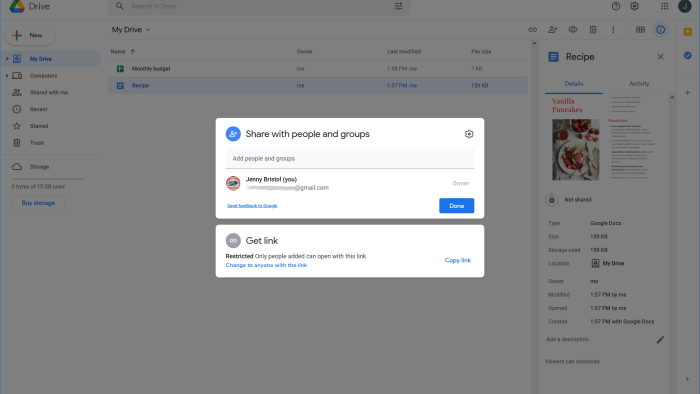Screen dimensions: 700x394
Task: Click Recipe document icon in details header
Action: pos(554,57)
